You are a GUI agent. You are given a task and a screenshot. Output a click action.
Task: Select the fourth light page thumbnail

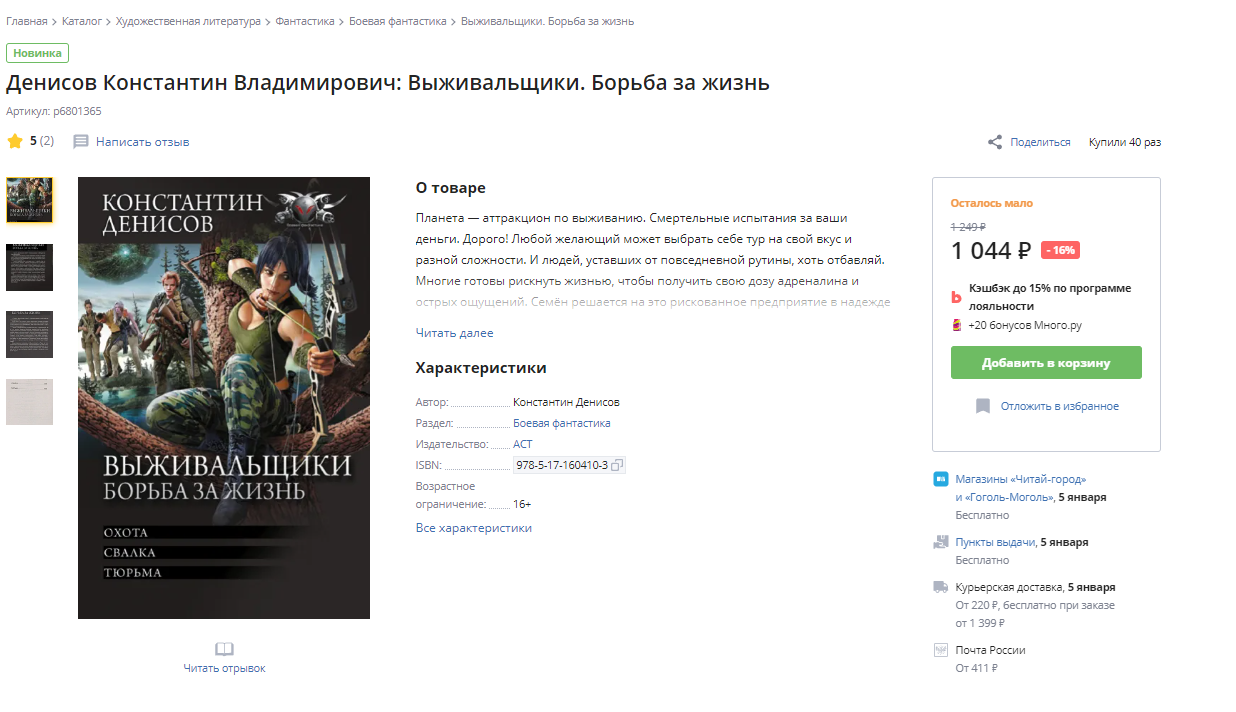point(29,402)
